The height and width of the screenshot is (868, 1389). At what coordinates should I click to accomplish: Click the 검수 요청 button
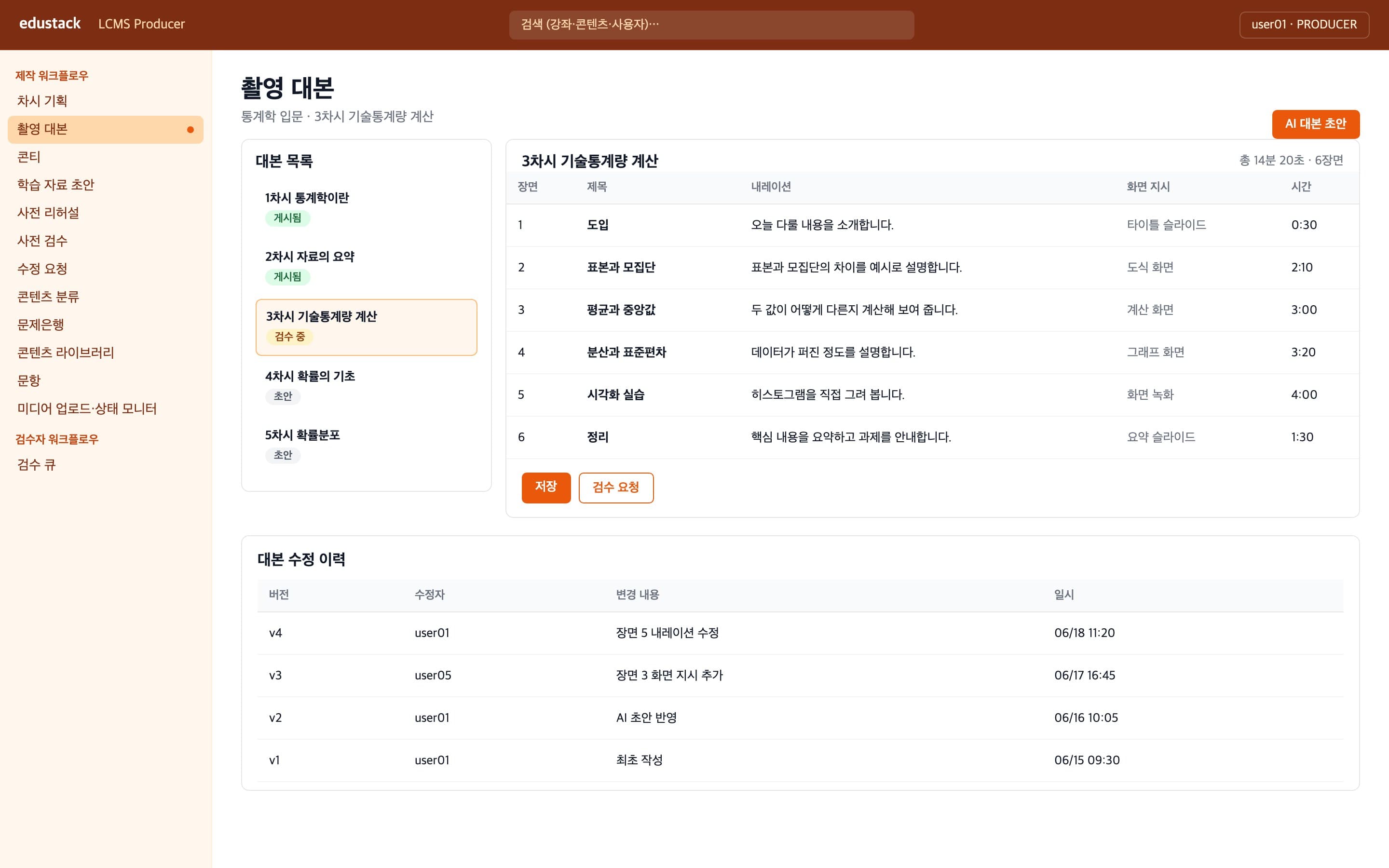[x=616, y=488]
